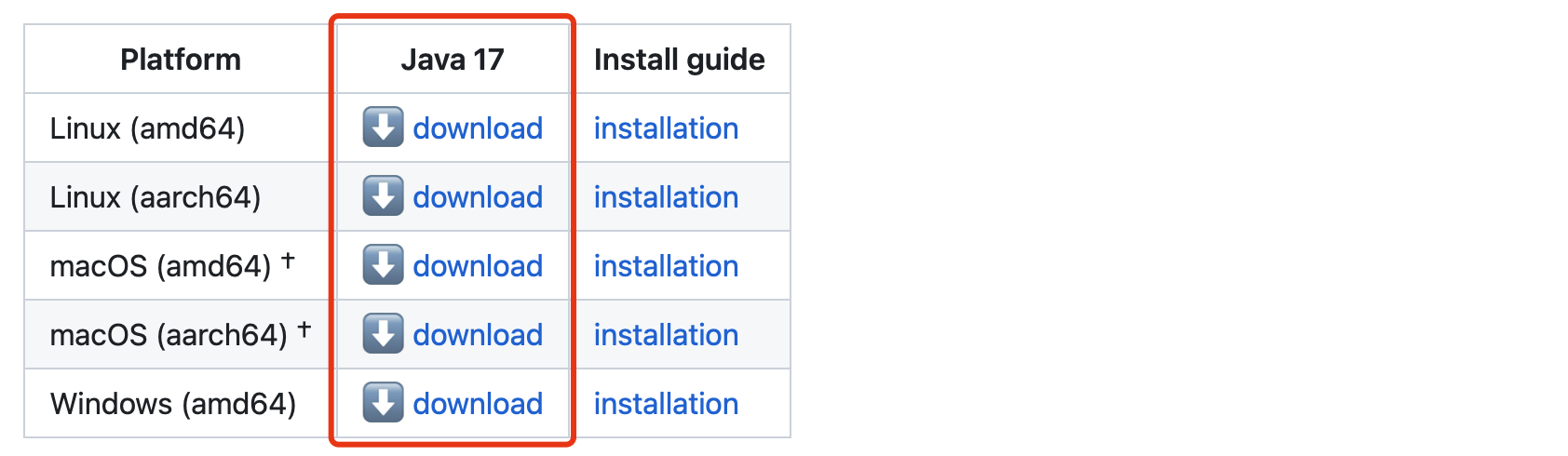Follow the macOS (amd64) download text link
Image resolution: width=1568 pixels, height=456 pixels.
click(478, 266)
